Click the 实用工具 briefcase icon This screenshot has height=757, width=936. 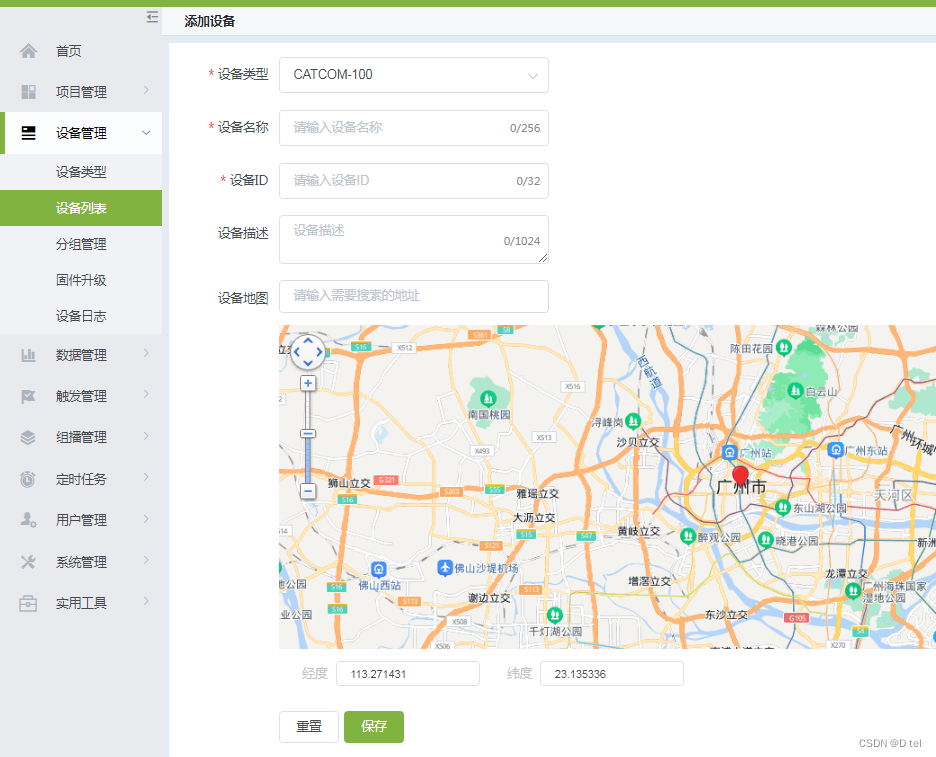28,603
